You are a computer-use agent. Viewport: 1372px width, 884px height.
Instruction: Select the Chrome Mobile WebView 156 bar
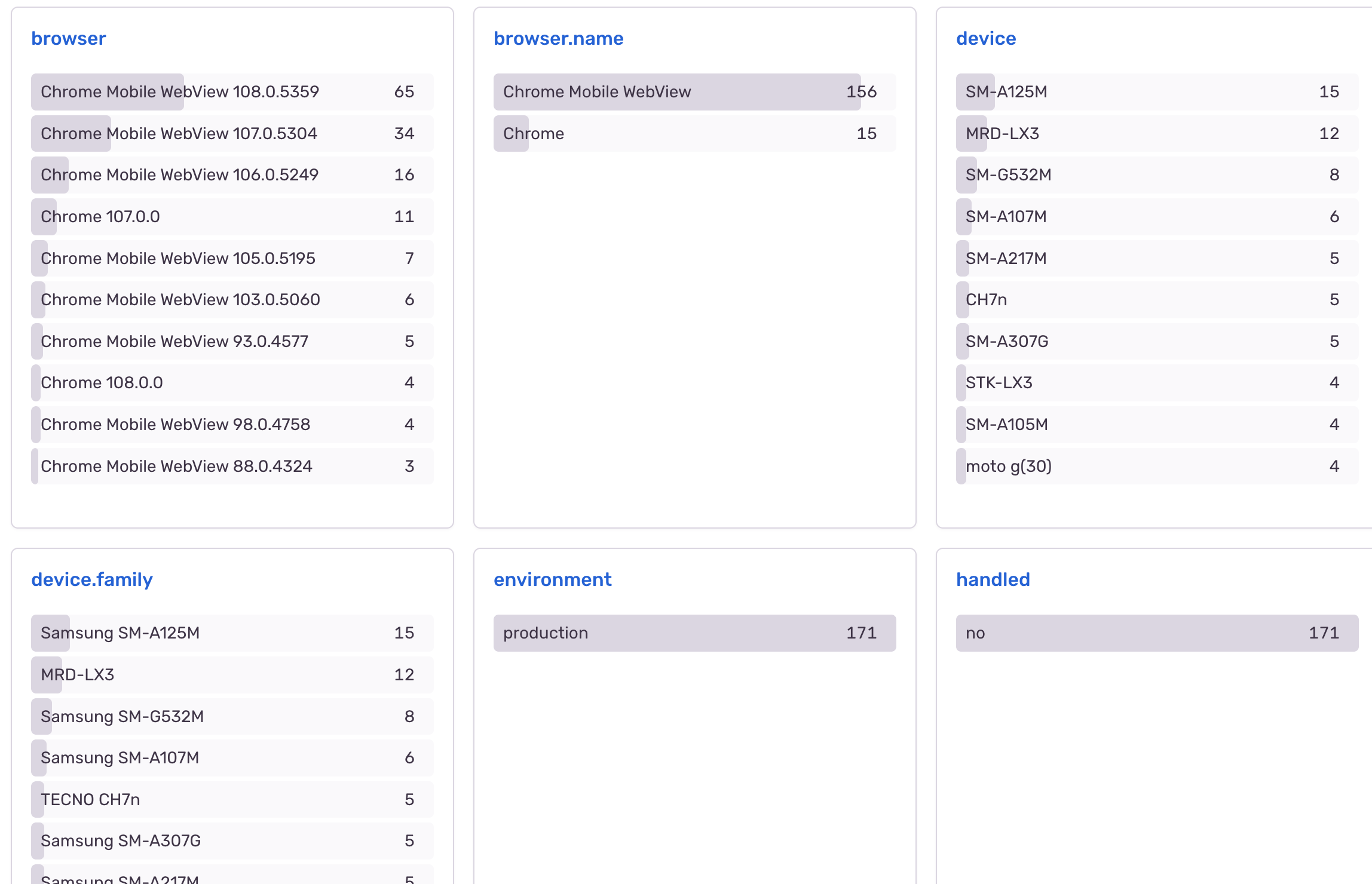point(694,92)
